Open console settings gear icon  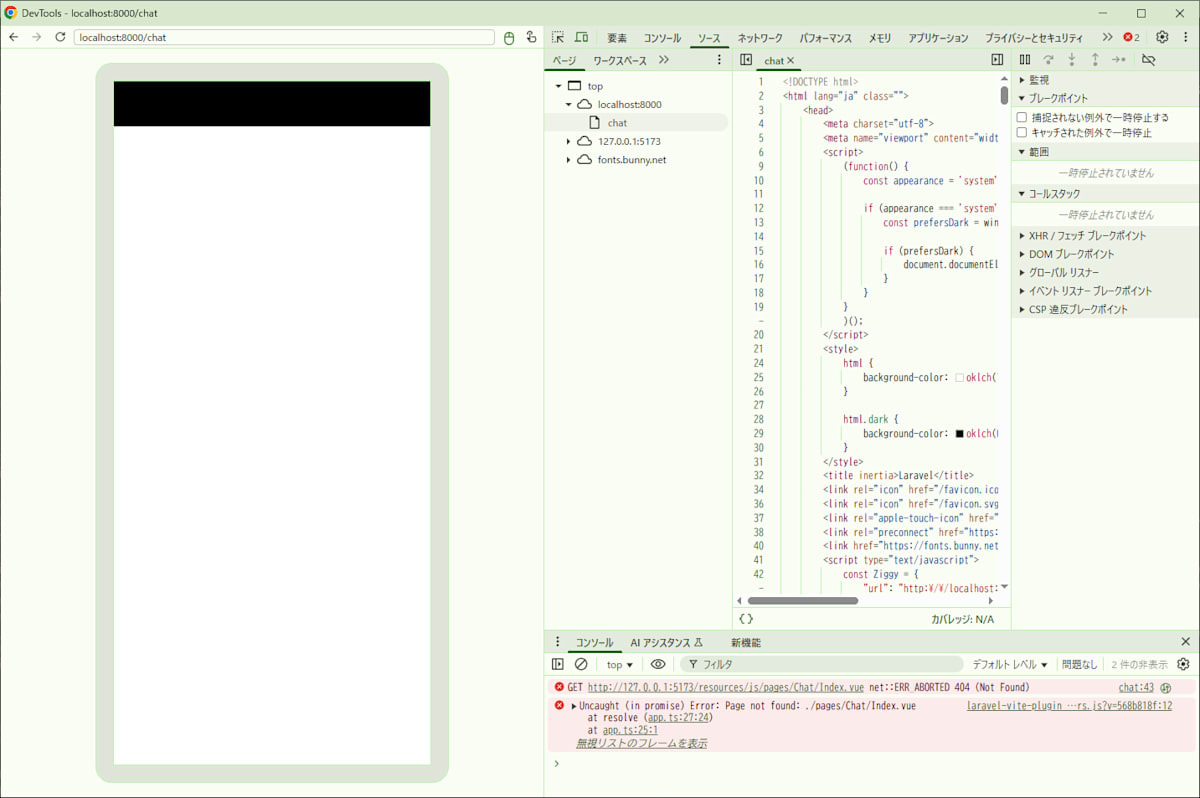pyautogui.click(x=1184, y=664)
